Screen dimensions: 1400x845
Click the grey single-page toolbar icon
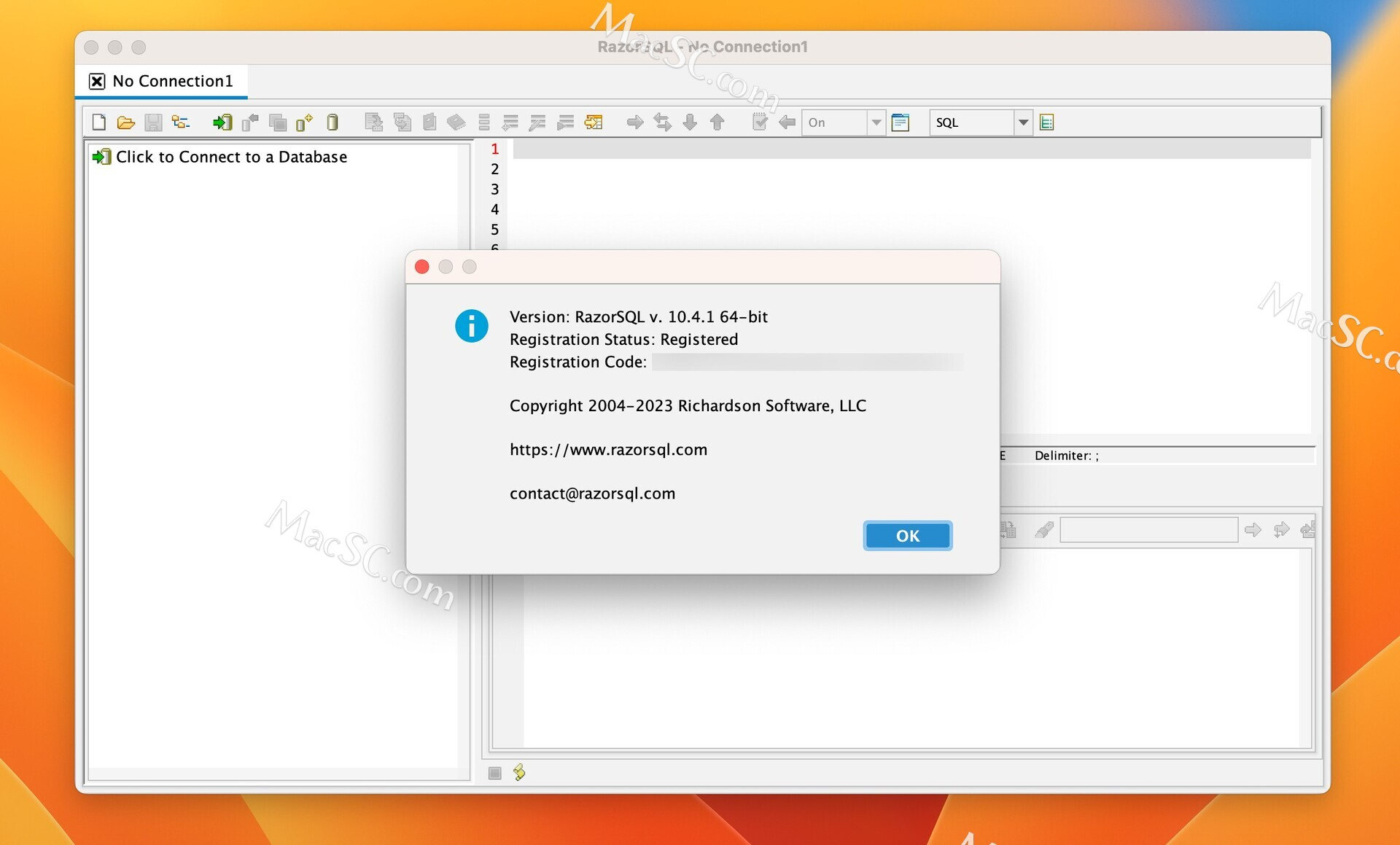(x=429, y=122)
